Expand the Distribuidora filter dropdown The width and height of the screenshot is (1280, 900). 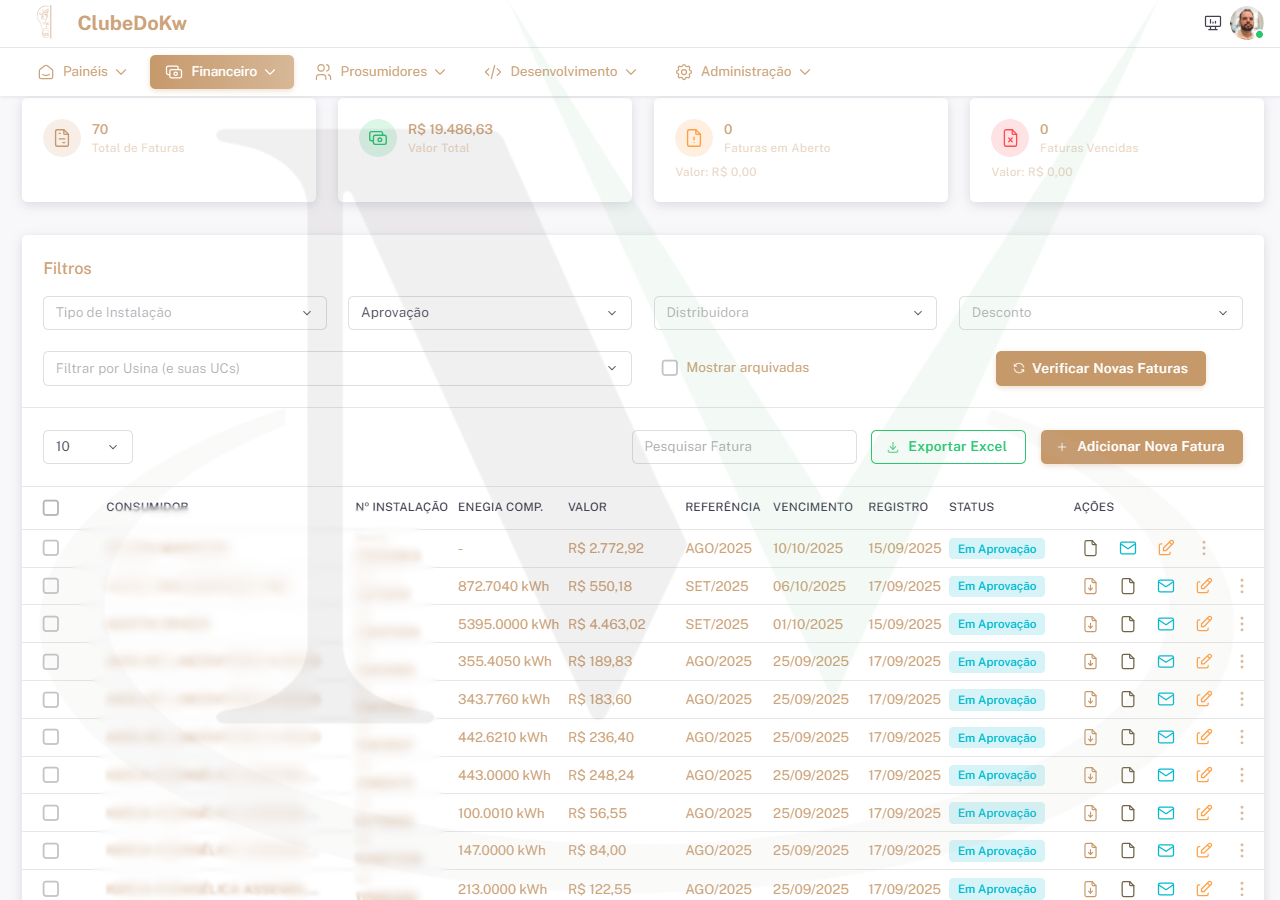(x=795, y=313)
